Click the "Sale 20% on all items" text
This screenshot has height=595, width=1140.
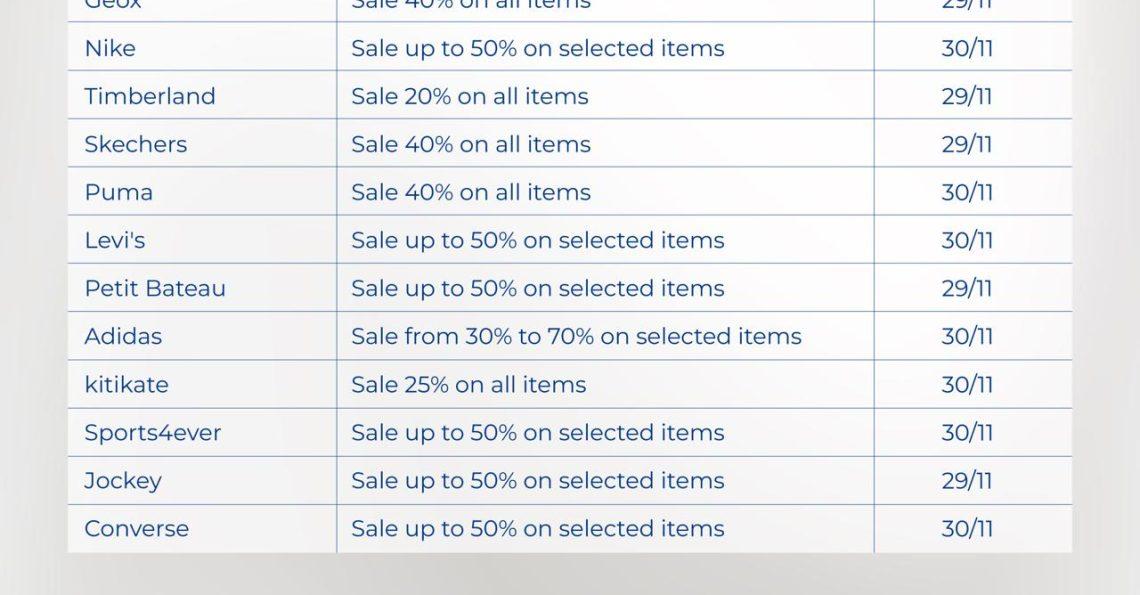[470, 96]
